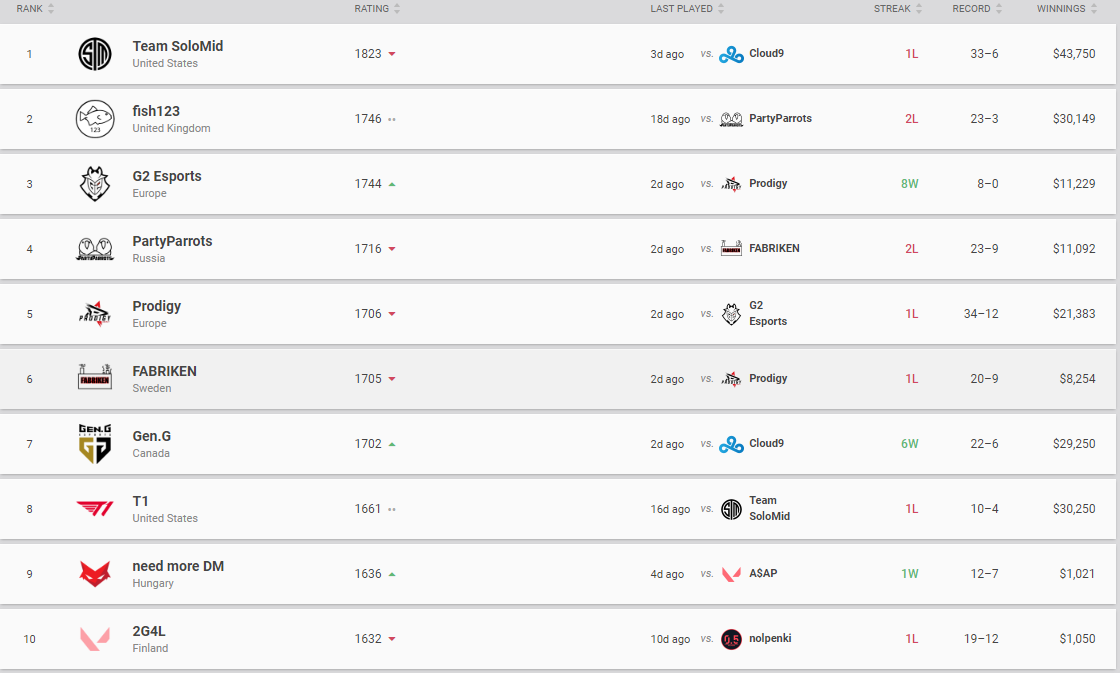Open Prodigy team name link in rank 5
1120x673 pixels.
[156, 306]
